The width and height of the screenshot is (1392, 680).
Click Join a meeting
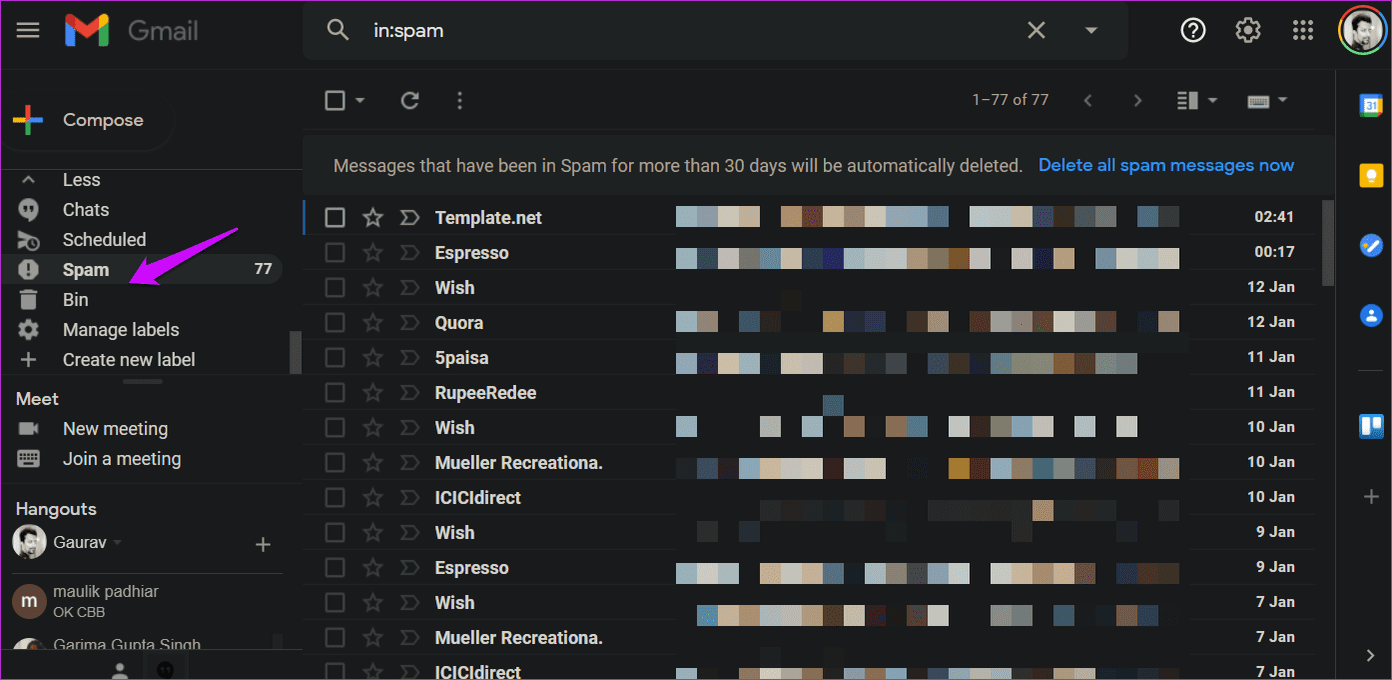point(122,459)
